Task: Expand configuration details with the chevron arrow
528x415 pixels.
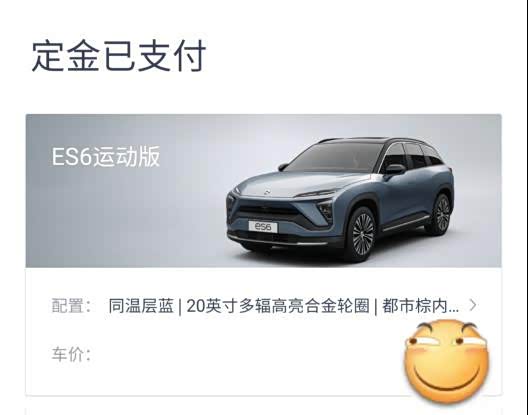Action: [473, 305]
